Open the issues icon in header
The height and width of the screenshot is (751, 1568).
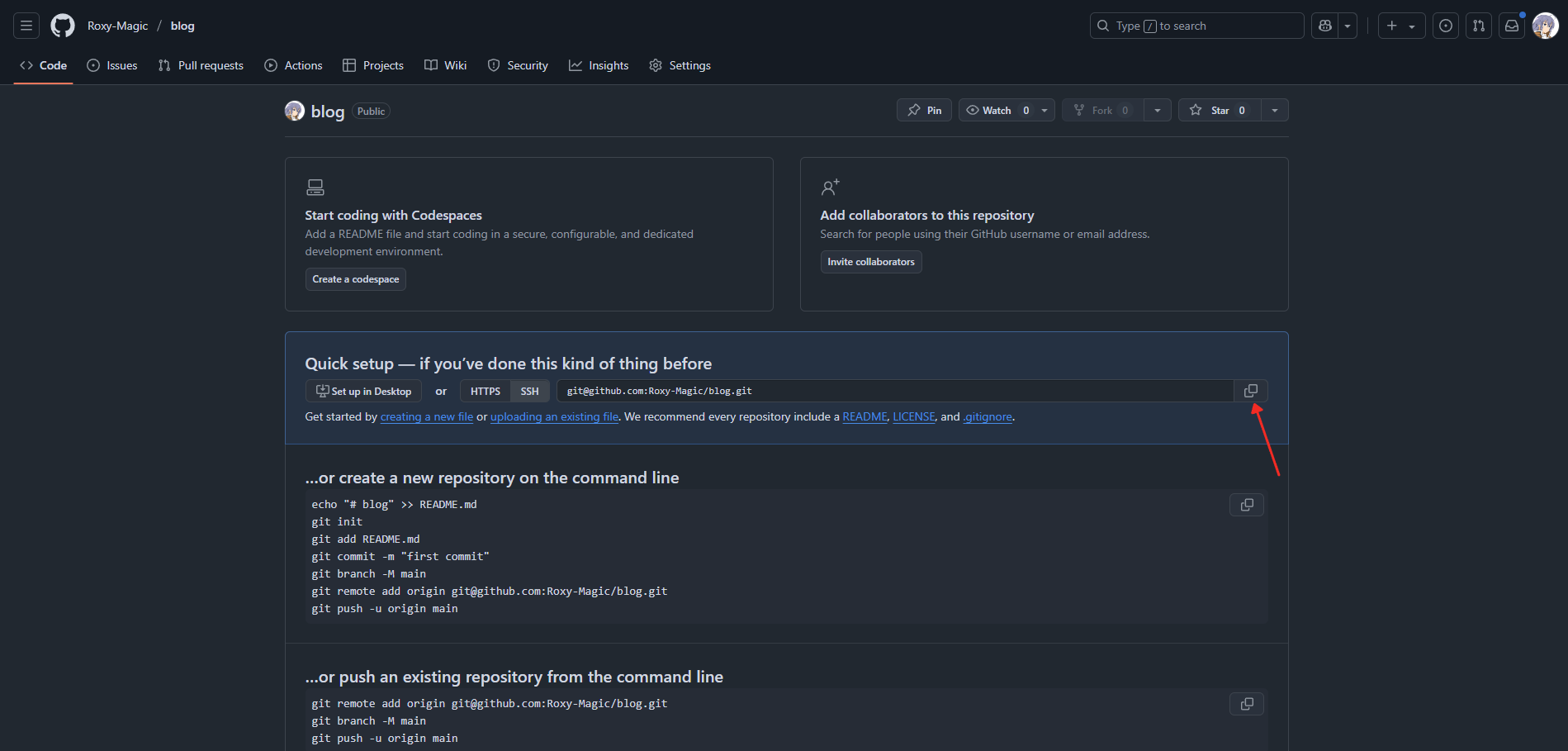click(1446, 26)
